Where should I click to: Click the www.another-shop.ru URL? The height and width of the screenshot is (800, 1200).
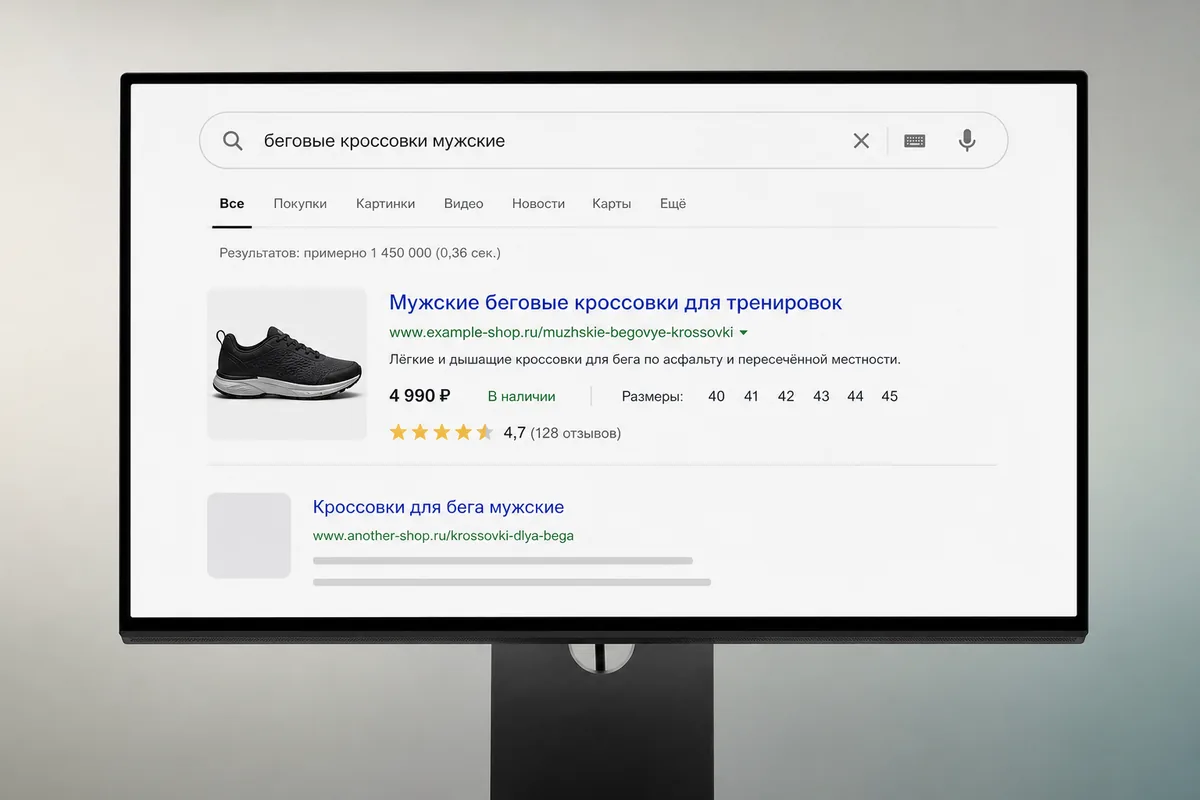[x=443, y=535]
